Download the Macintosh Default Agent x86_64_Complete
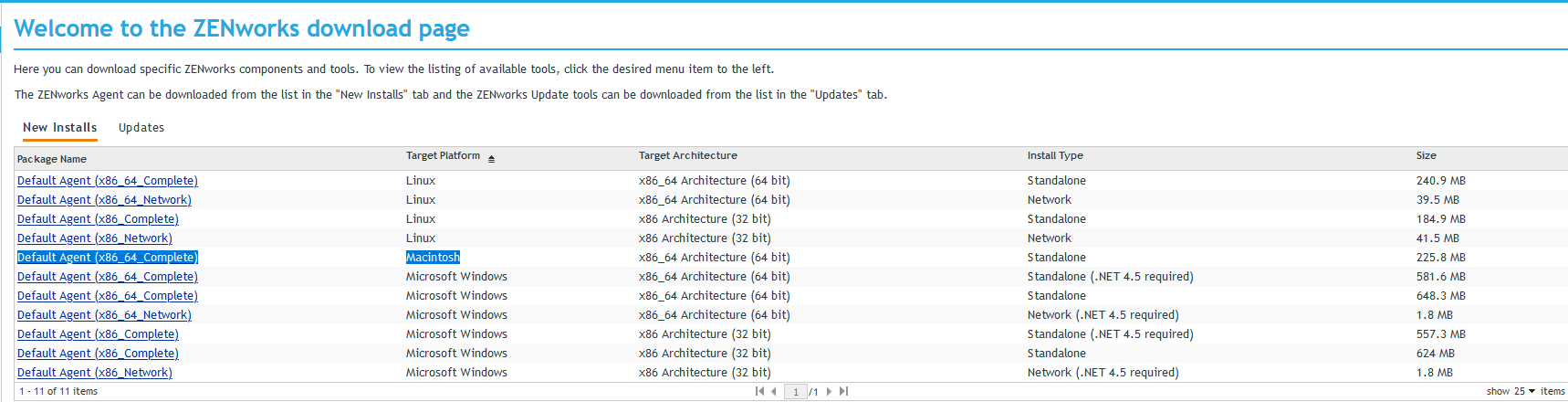 [x=108, y=258]
